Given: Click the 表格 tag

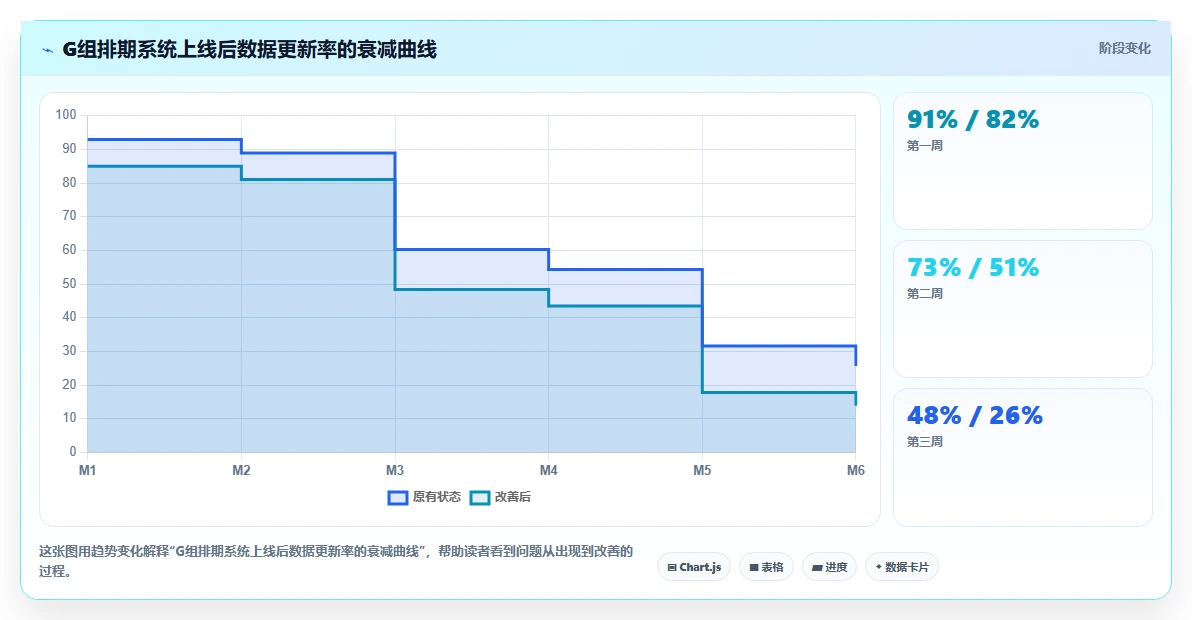Looking at the screenshot, I should pos(766,567).
